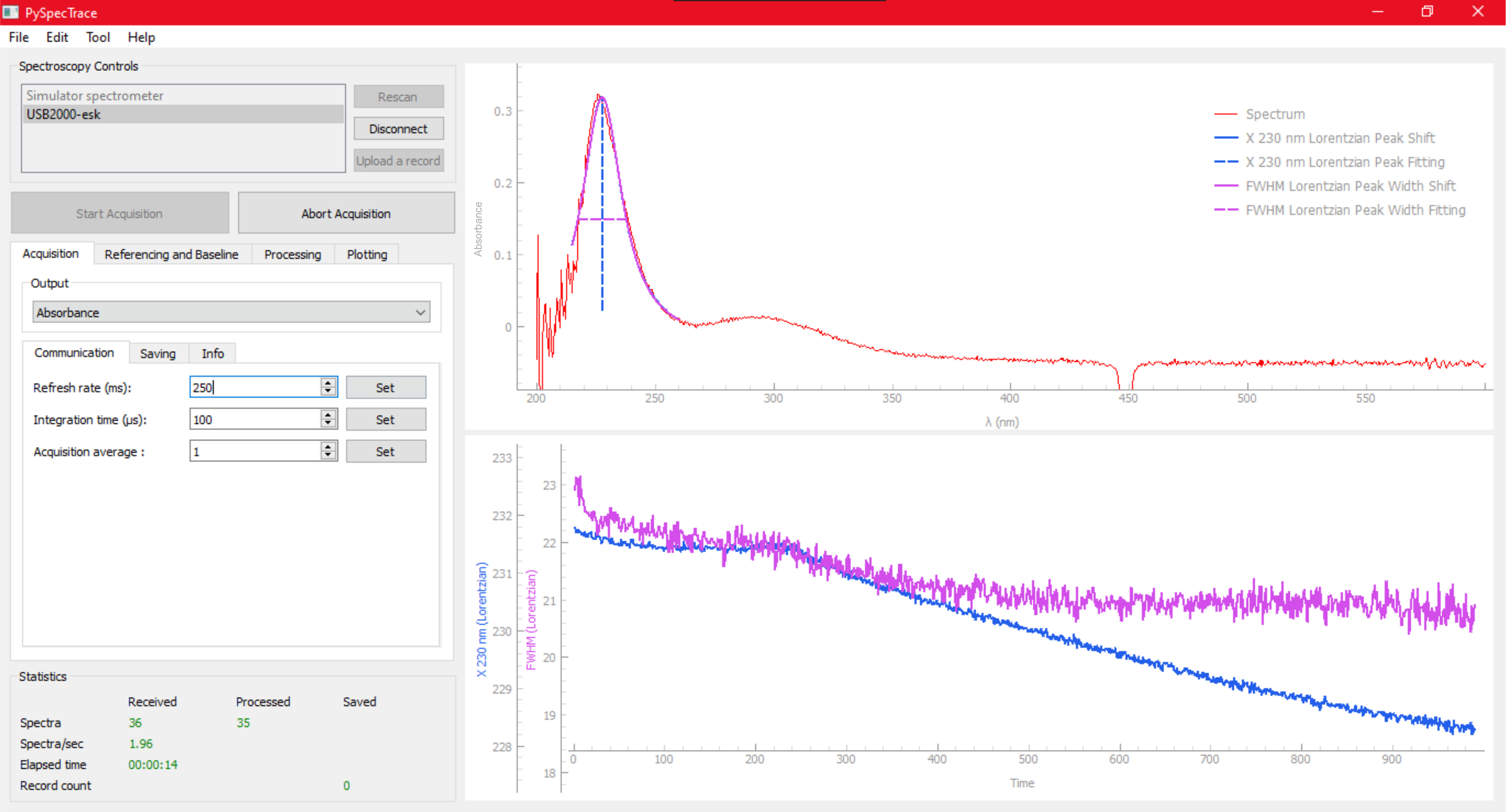The image size is (1506, 812).
Task: Open the Edit menu
Action: (x=57, y=37)
